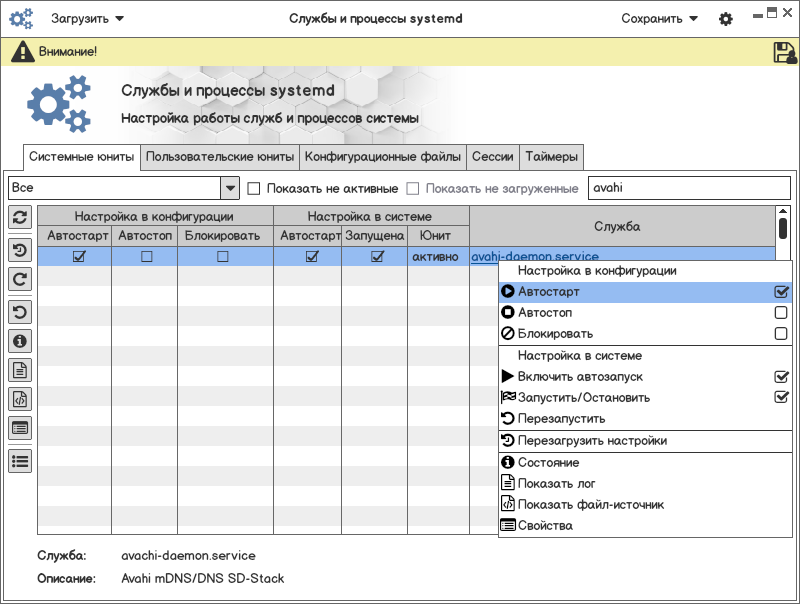
Task: Open the "Пользовательские юниты" tab
Action: (219, 157)
